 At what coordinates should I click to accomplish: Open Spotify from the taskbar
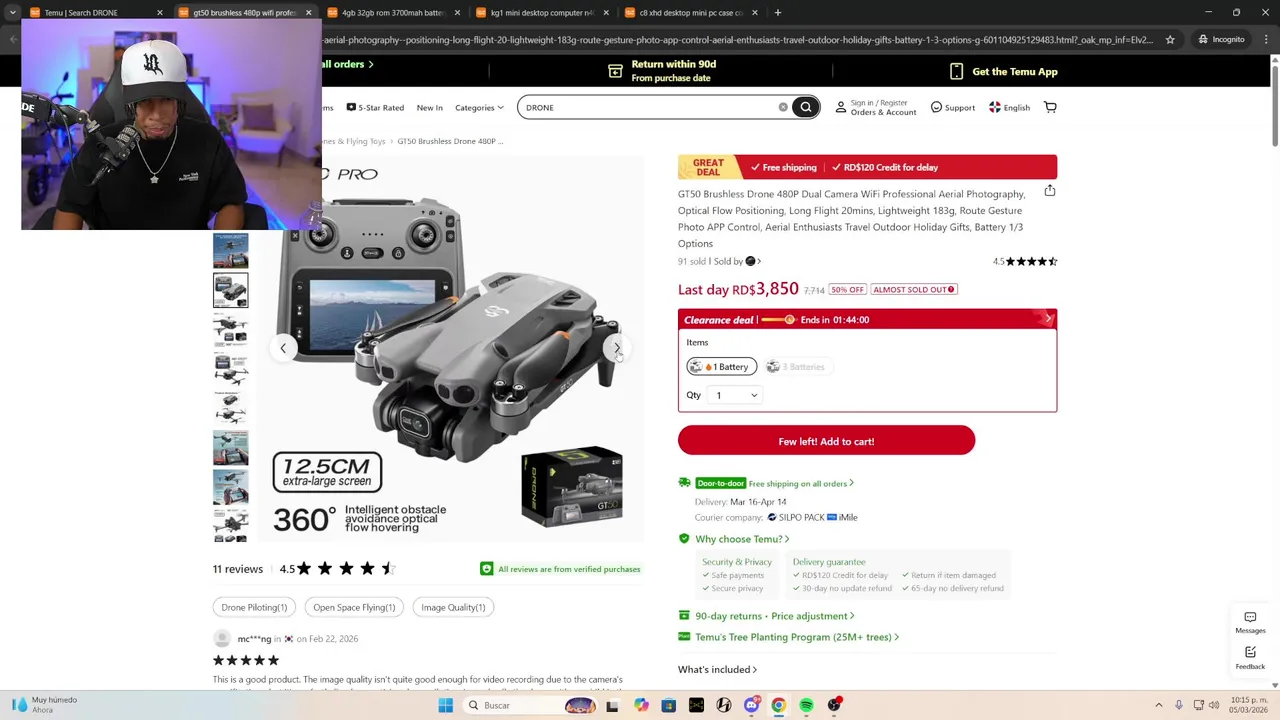806,705
